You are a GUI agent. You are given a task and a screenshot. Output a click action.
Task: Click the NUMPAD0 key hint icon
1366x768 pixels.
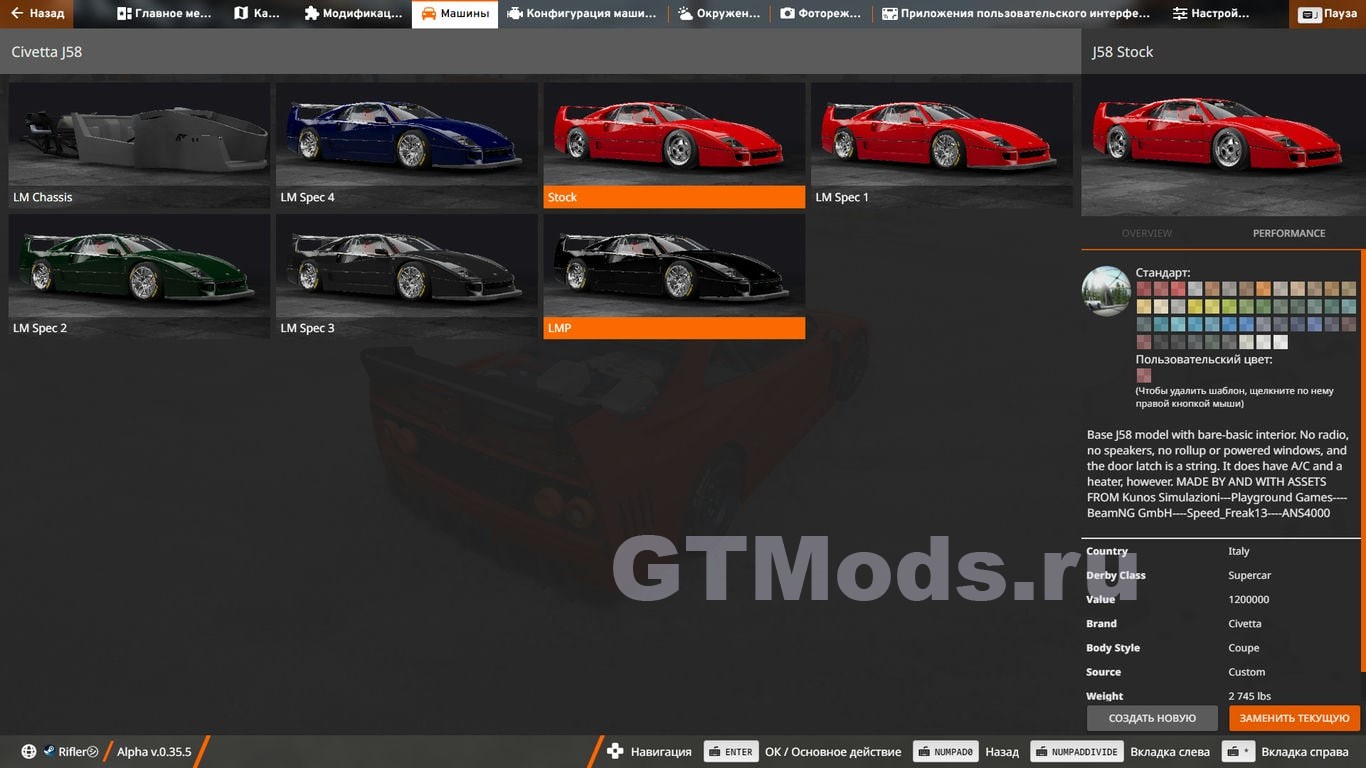(945, 752)
